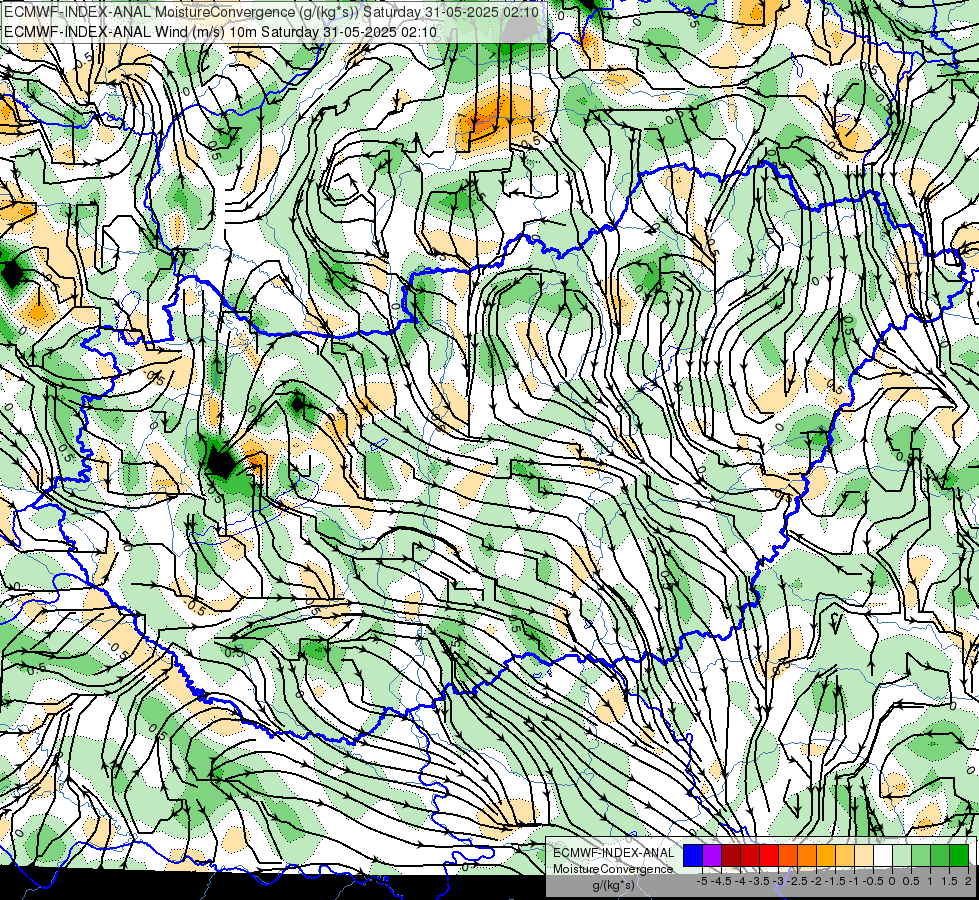Pick the pale peach swatch between -1 and -0.5

[864, 856]
